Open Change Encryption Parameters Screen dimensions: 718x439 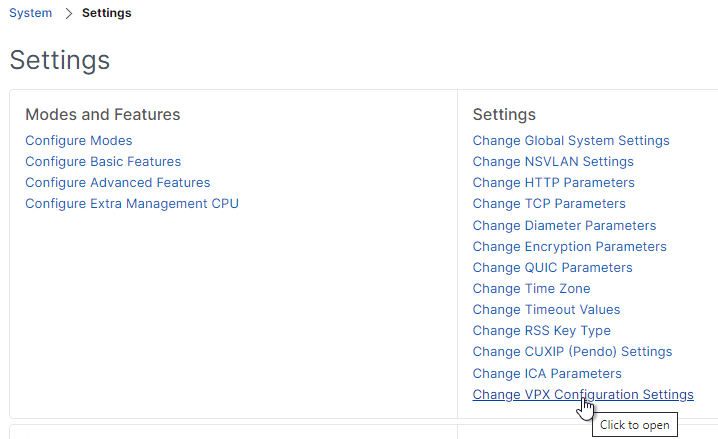tap(570, 247)
